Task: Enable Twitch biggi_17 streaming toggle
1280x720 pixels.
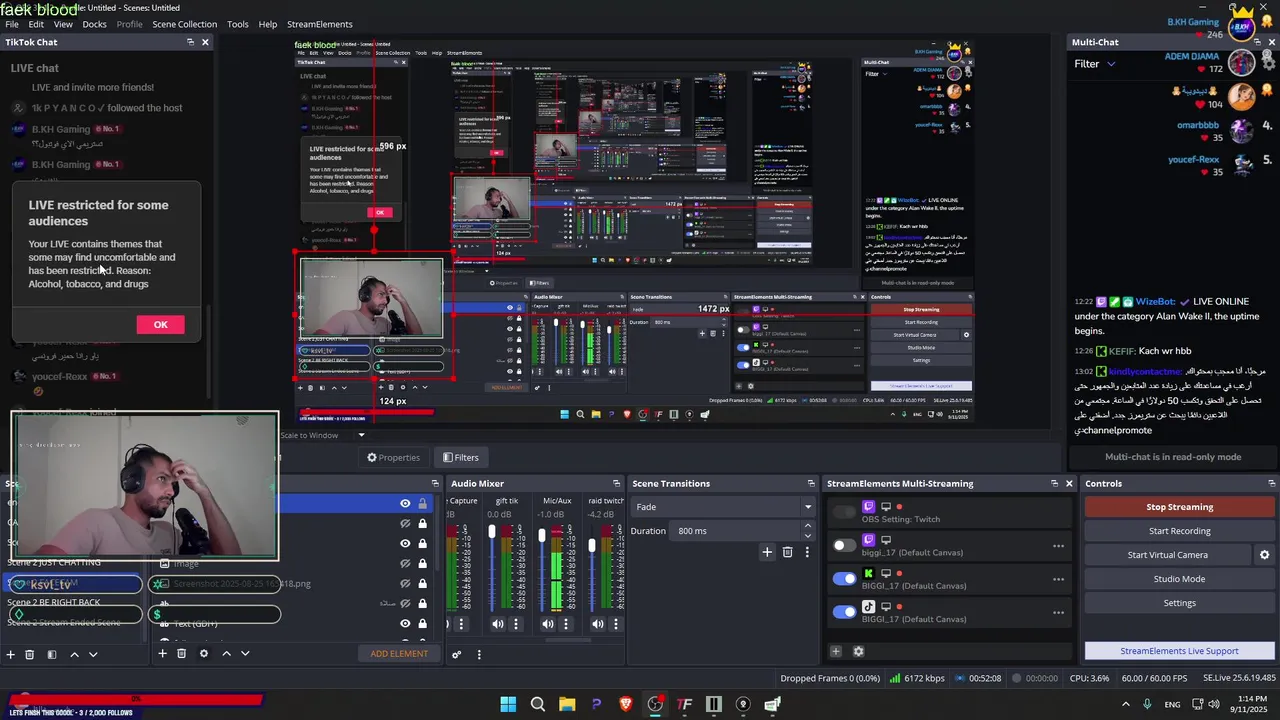Action: click(845, 545)
